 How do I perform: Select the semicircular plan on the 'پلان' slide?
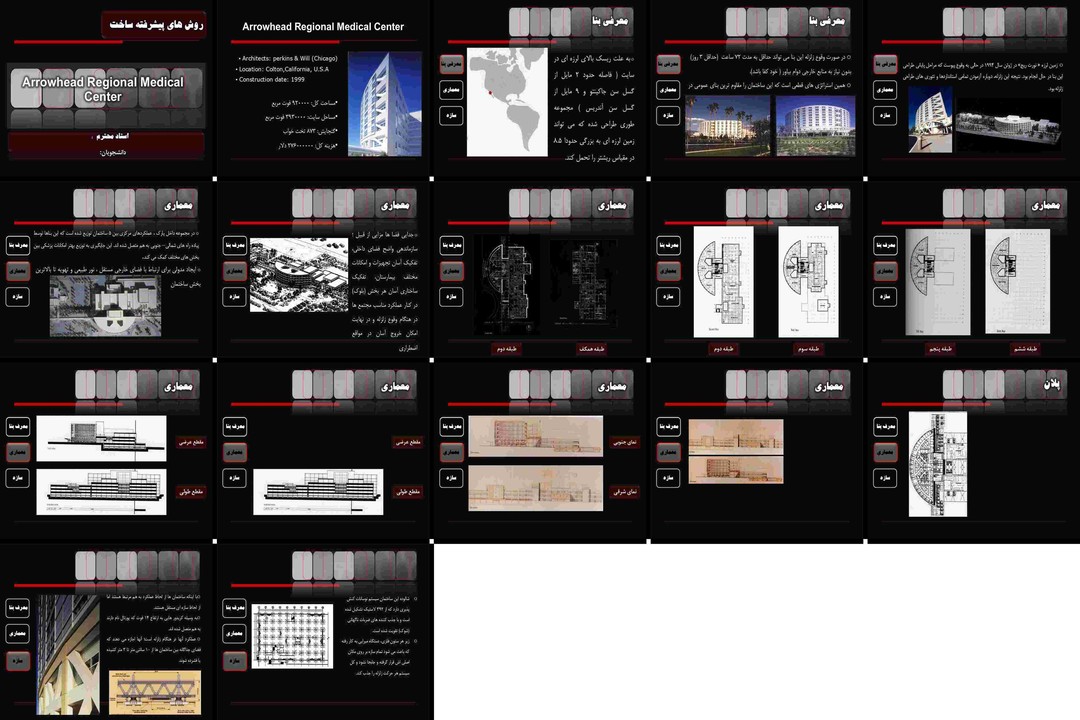(x=937, y=464)
